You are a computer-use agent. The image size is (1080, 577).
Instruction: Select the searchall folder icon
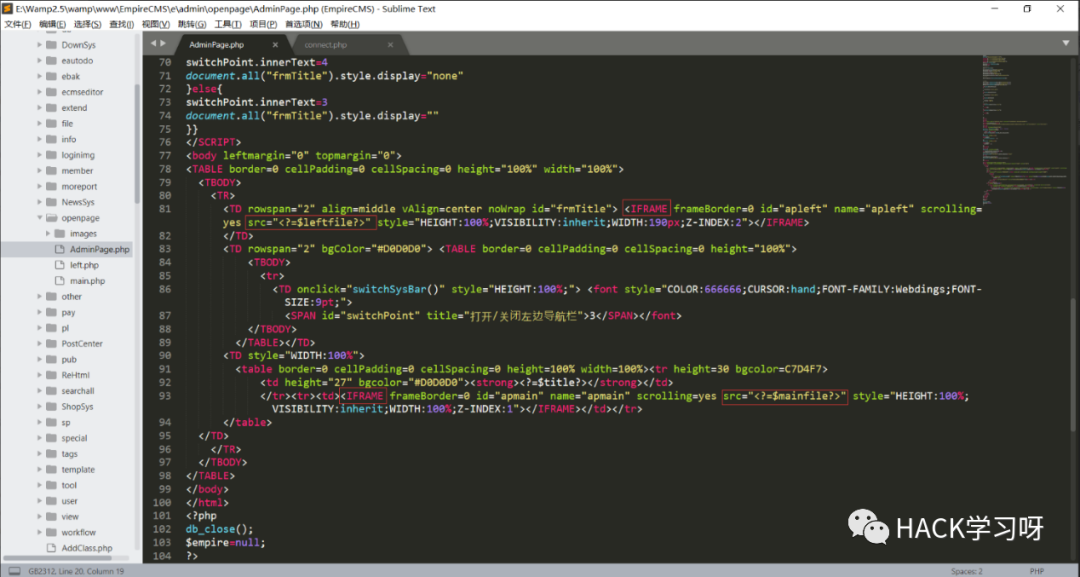(51, 390)
